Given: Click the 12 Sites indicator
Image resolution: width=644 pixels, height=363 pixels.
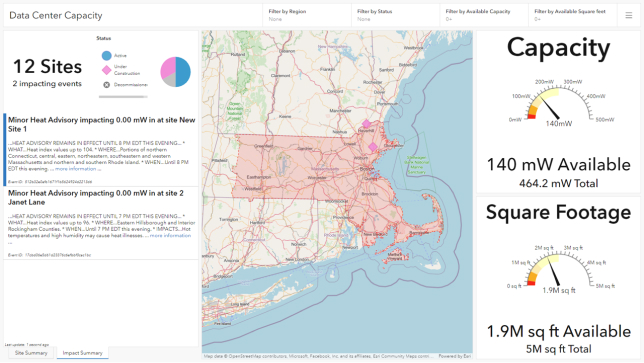Looking at the screenshot, I should (x=47, y=67).
